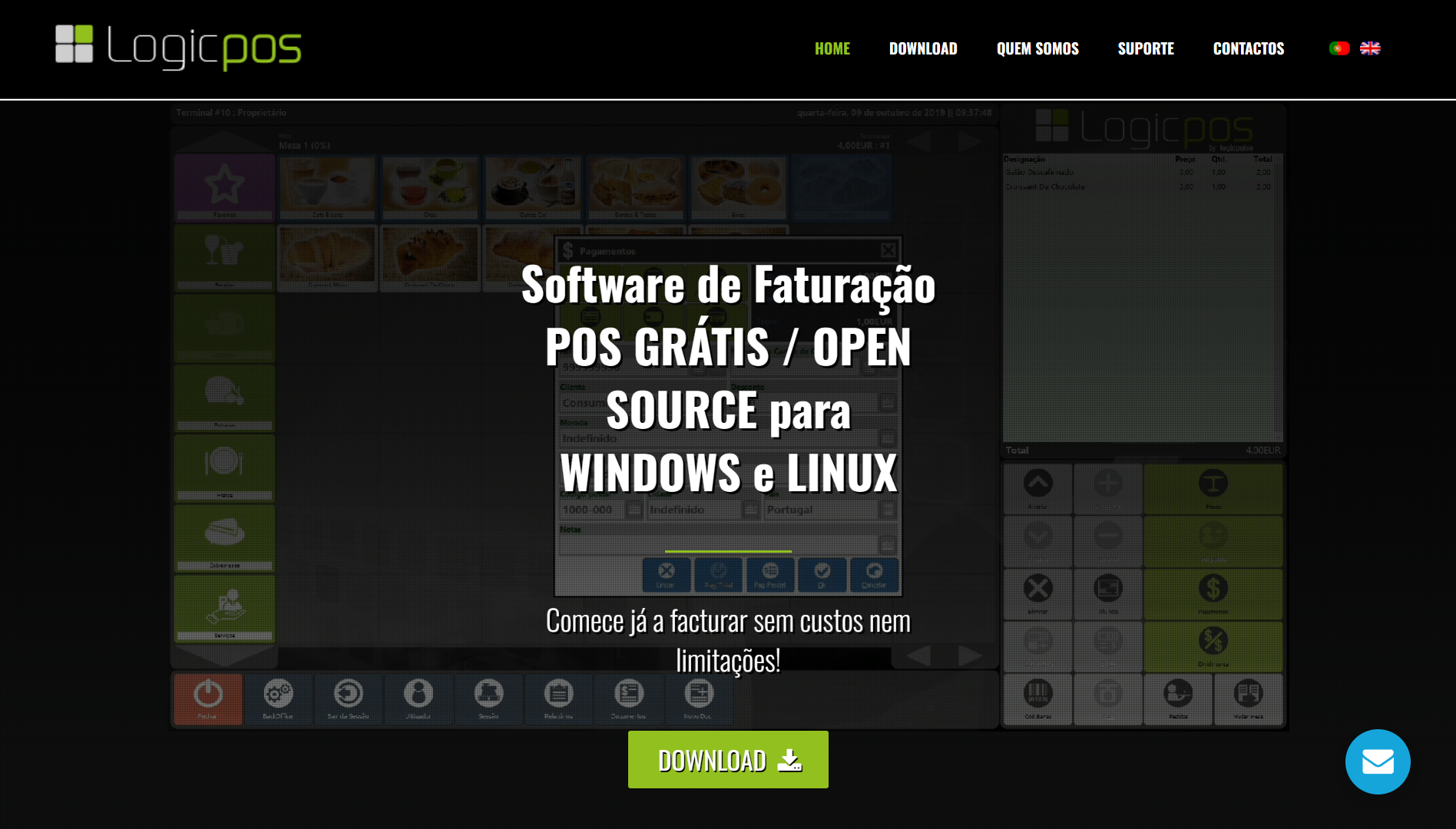Viewport: 1456px width, 829px height.
Task: Switch language with the UK flag
Action: coord(1370,48)
